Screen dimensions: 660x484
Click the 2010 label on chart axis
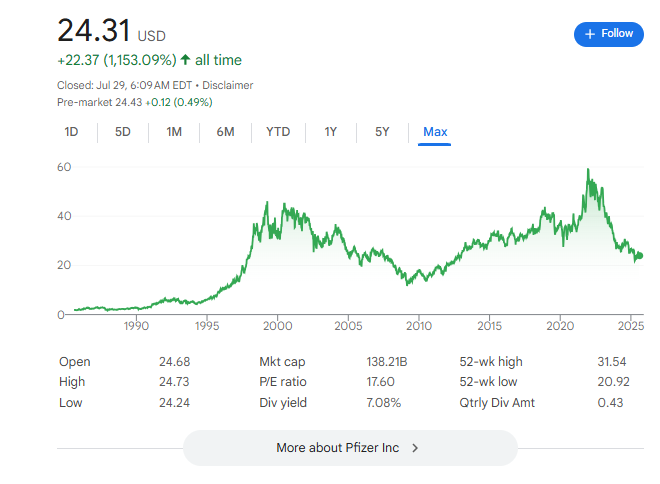(x=419, y=326)
